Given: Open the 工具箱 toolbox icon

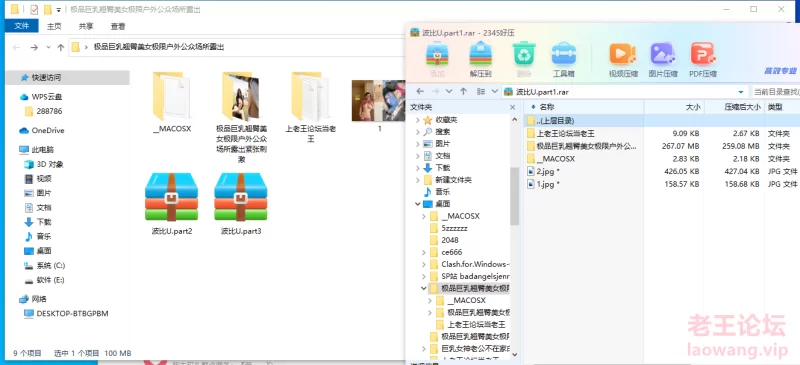Looking at the screenshot, I should (x=564, y=59).
